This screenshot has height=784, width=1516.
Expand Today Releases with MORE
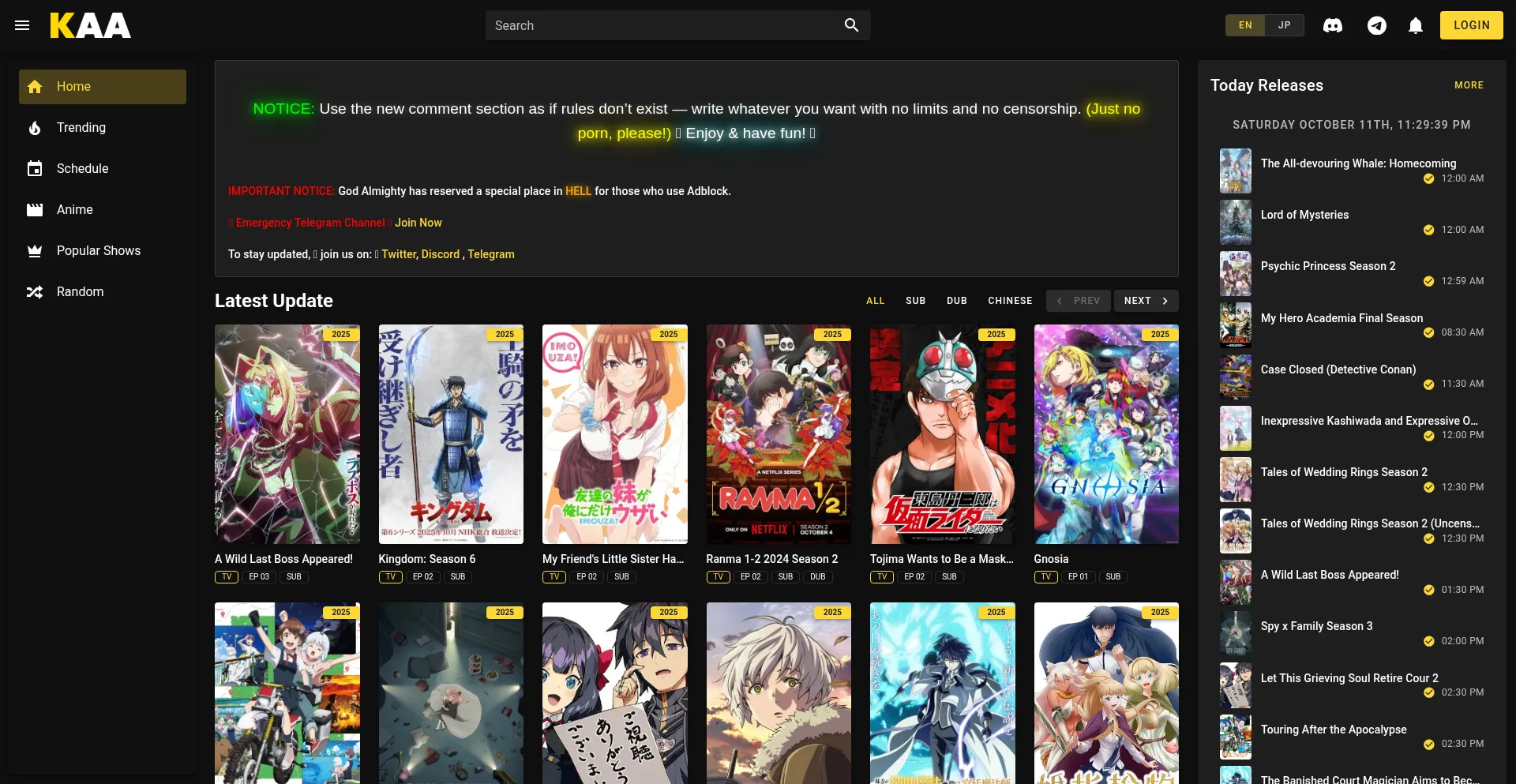tap(1469, 85)
